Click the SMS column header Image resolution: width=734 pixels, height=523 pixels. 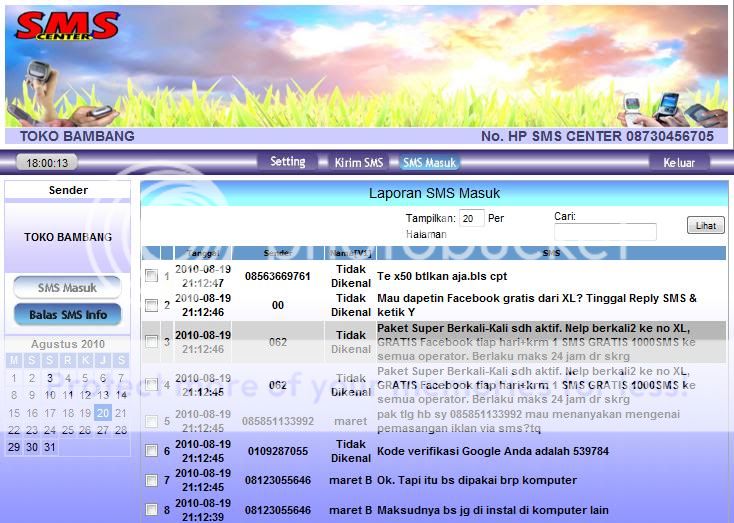551,253
